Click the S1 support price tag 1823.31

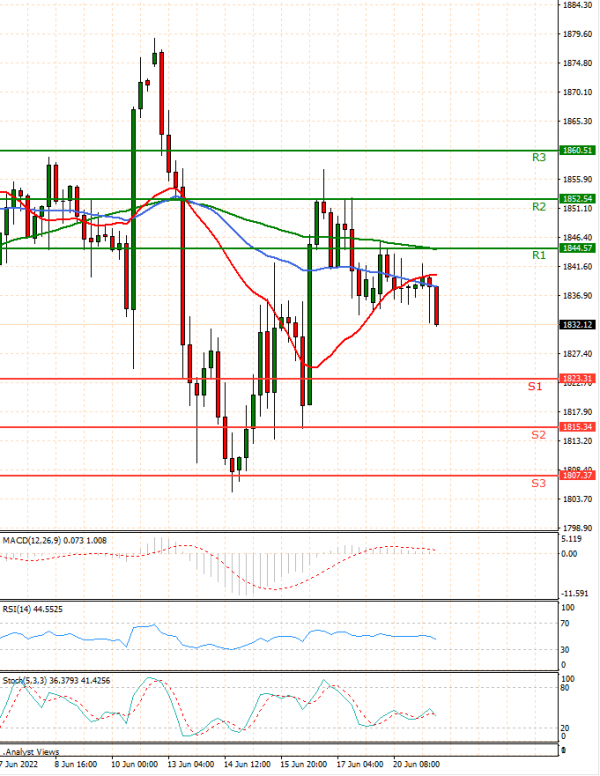click(x=577, y=379)
